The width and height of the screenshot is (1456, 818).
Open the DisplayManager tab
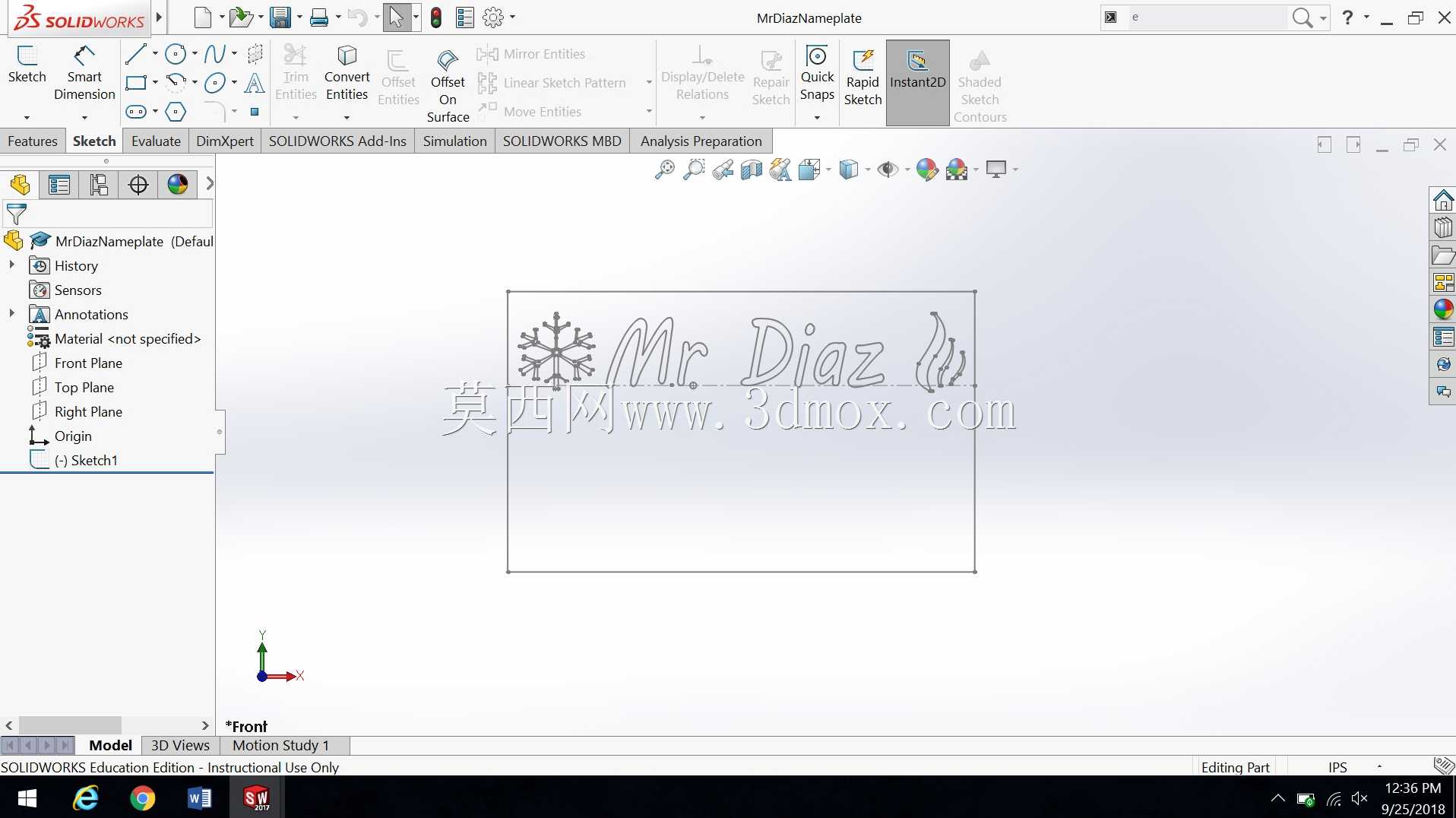coord(178,185)
